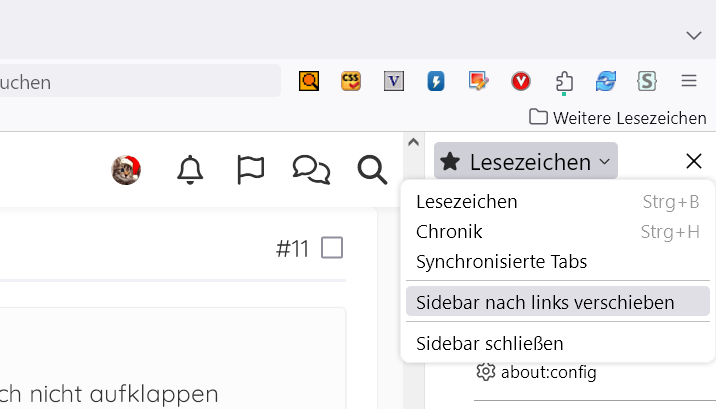This screenshot has width=716, height=409.
Task: Expand the tab list chevron at top
Action: (694, 35)
